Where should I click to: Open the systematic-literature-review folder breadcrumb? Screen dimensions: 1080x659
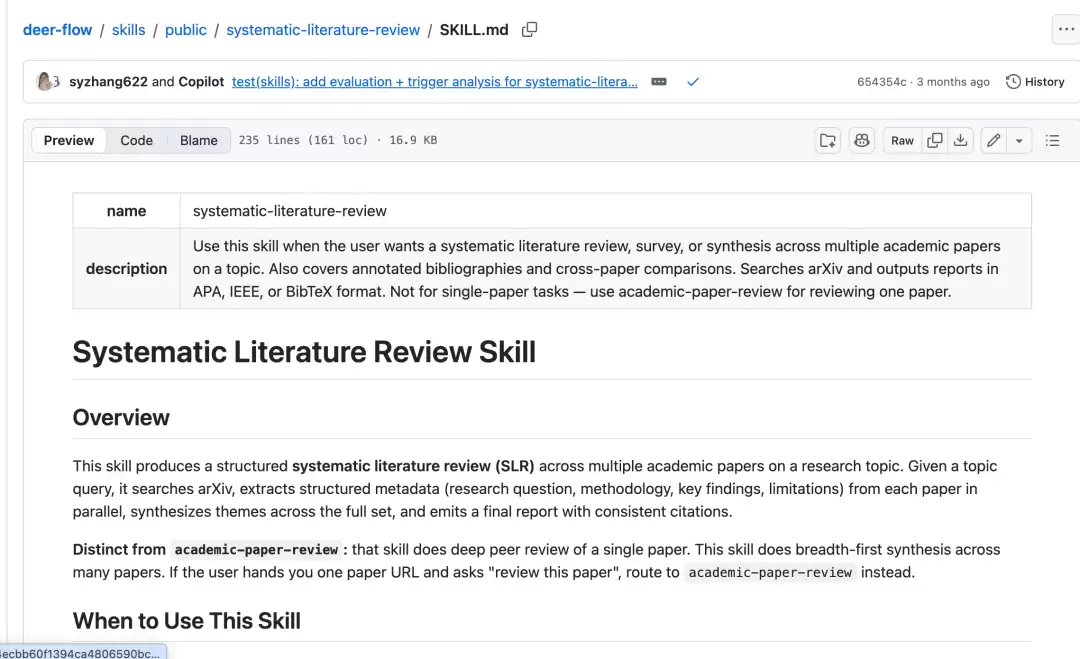tap(323, 30)
